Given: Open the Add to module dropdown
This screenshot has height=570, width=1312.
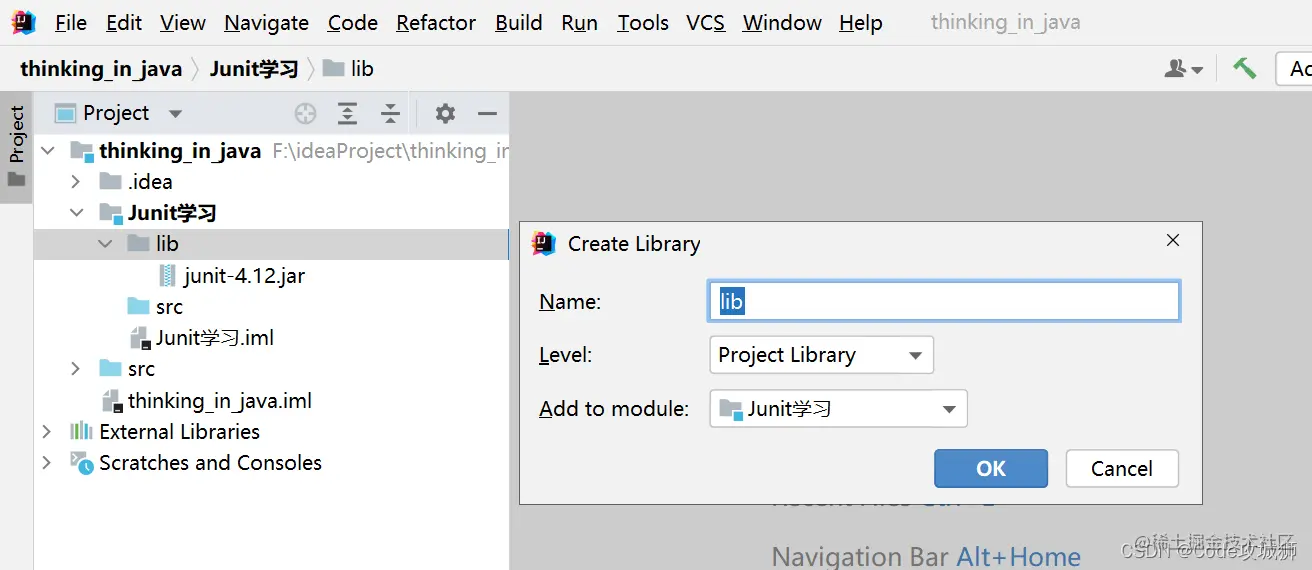Looking at the screenshot, I should (x=838, y=409).
